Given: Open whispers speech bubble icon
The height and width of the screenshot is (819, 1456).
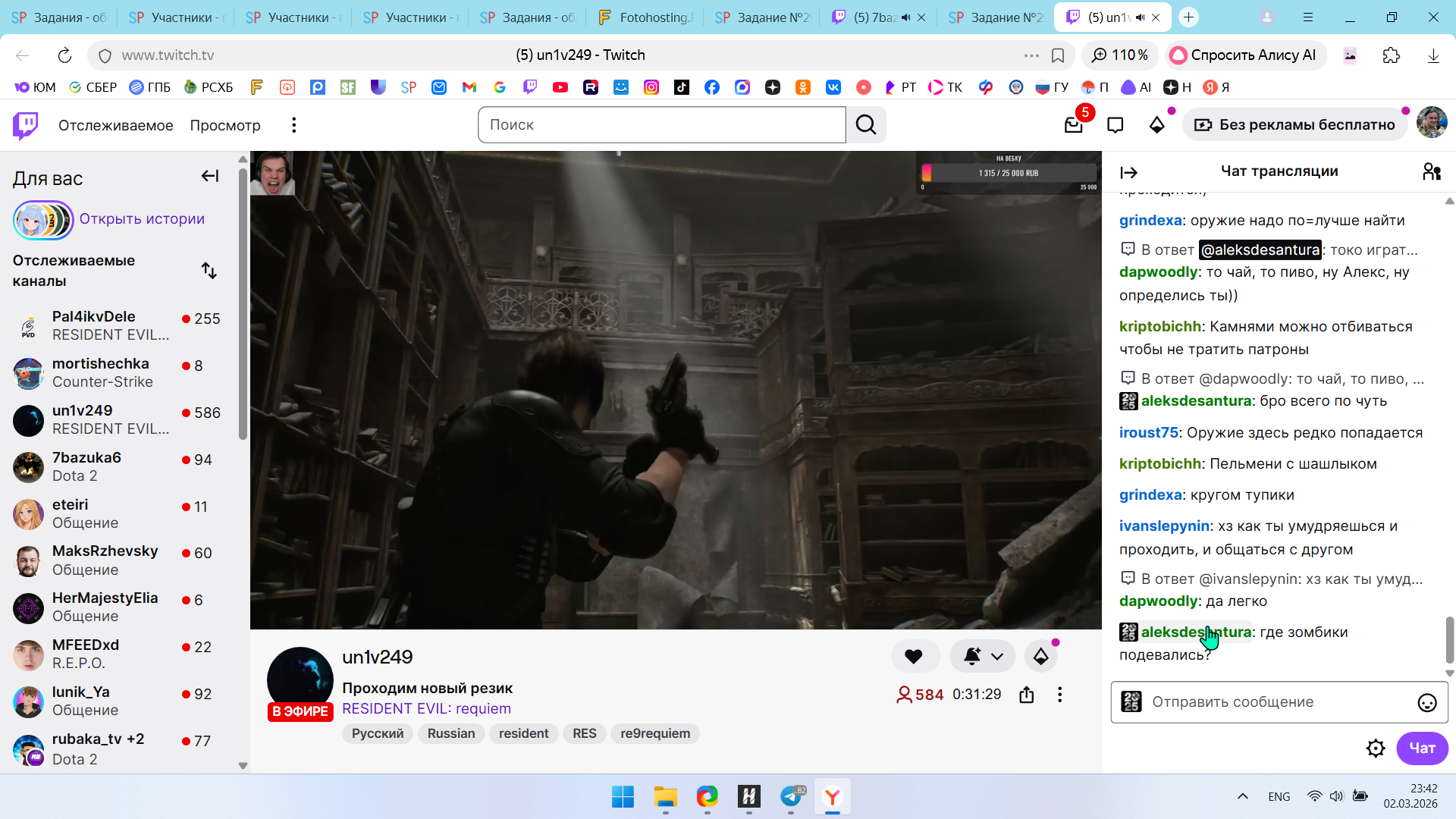Looking at the screenshot, I should tap(1115, 125).
